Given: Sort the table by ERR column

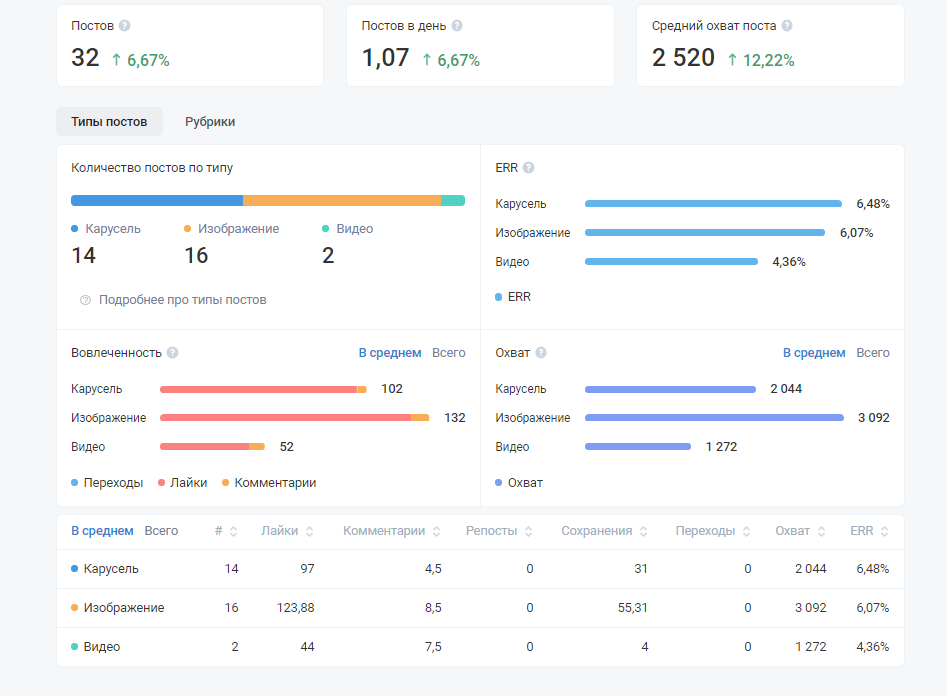Looking at the screenshot, I should coord(870,531).
